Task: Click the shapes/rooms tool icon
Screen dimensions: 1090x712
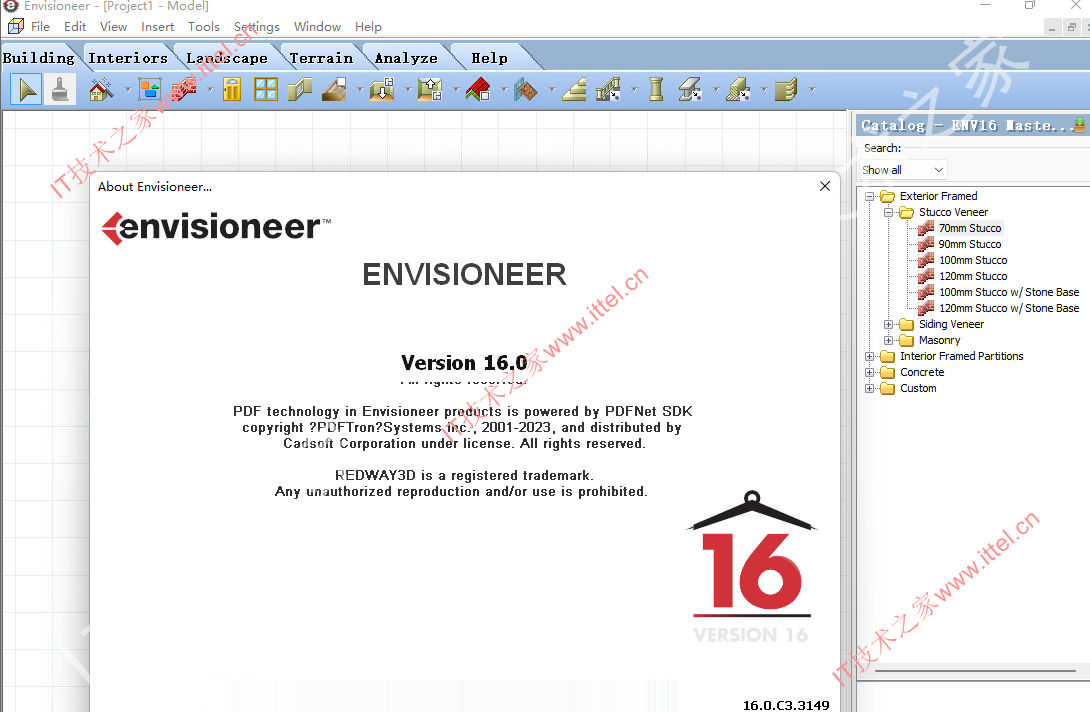Action: click(x=149, y=90)
